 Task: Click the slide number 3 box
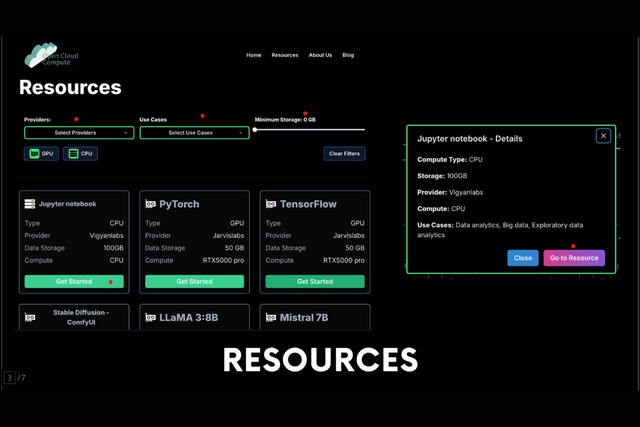[x=10, y=378]
